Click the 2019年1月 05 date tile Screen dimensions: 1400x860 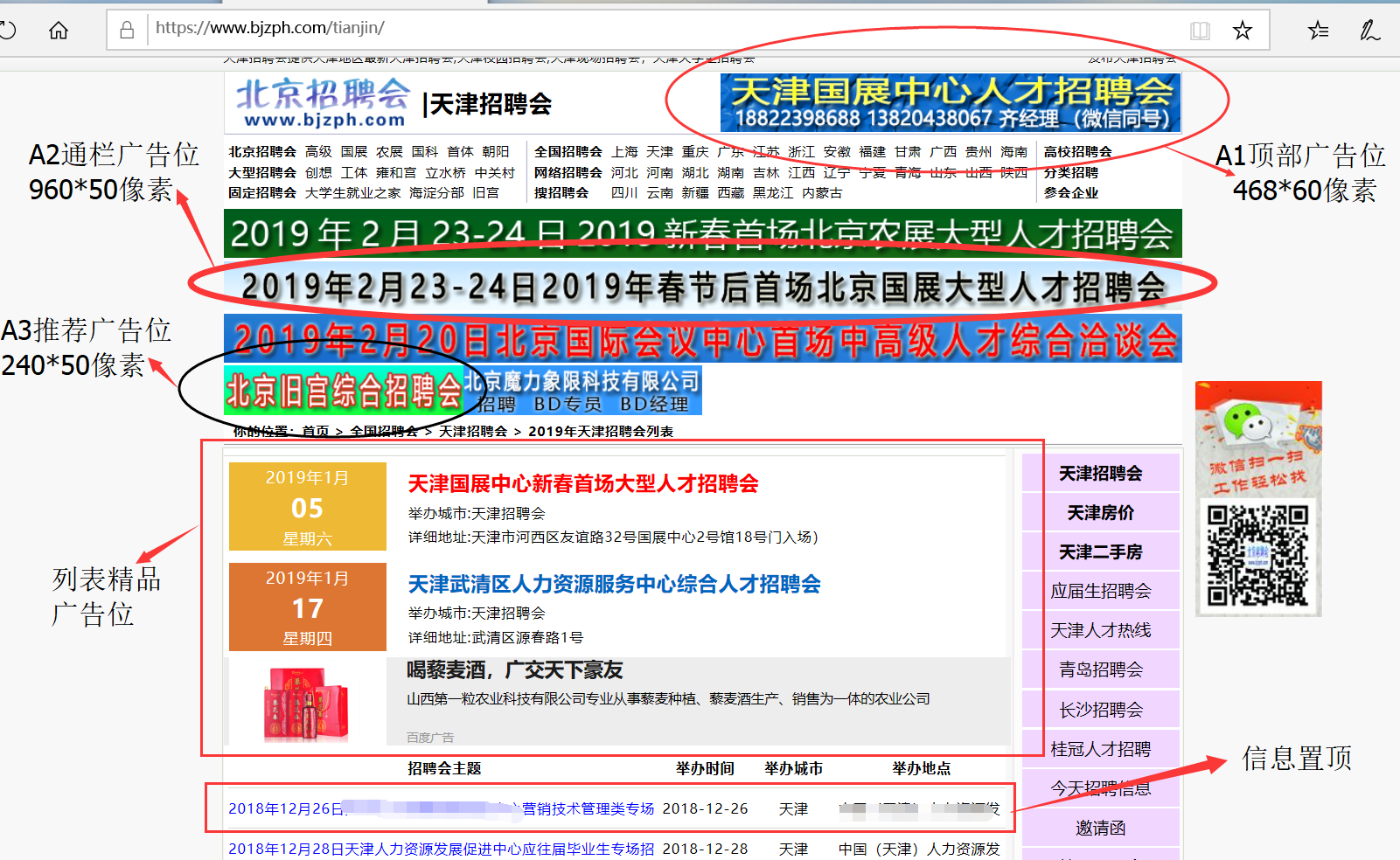tap(307, 506)
